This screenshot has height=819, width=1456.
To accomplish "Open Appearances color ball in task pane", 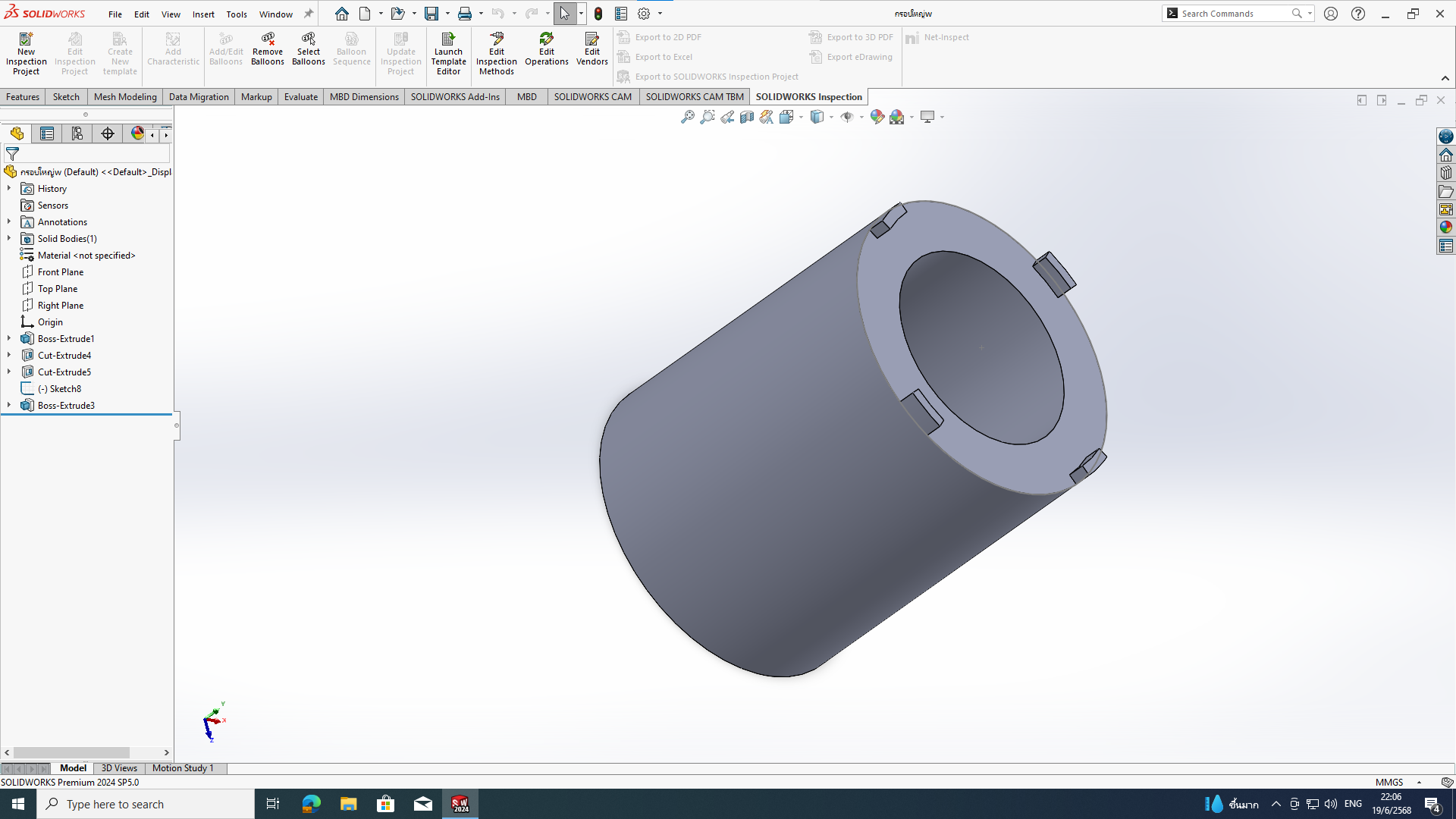I will point(1446,227).
